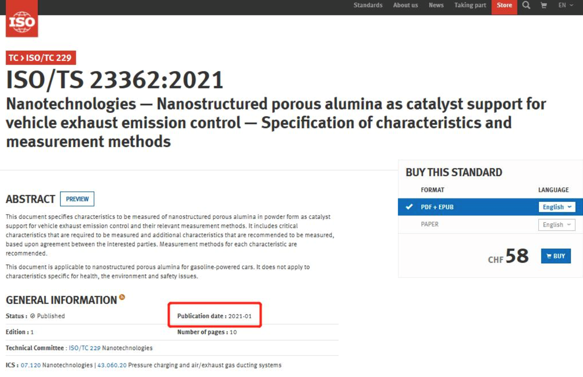The height and width of the screenshot is (377, 583).
Task: Click the Buy This Standard heading
Action: tap(454, 172)
